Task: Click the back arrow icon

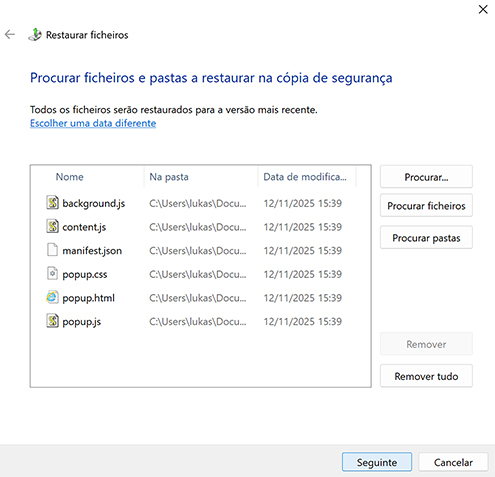Action: [x=10, y=34]
